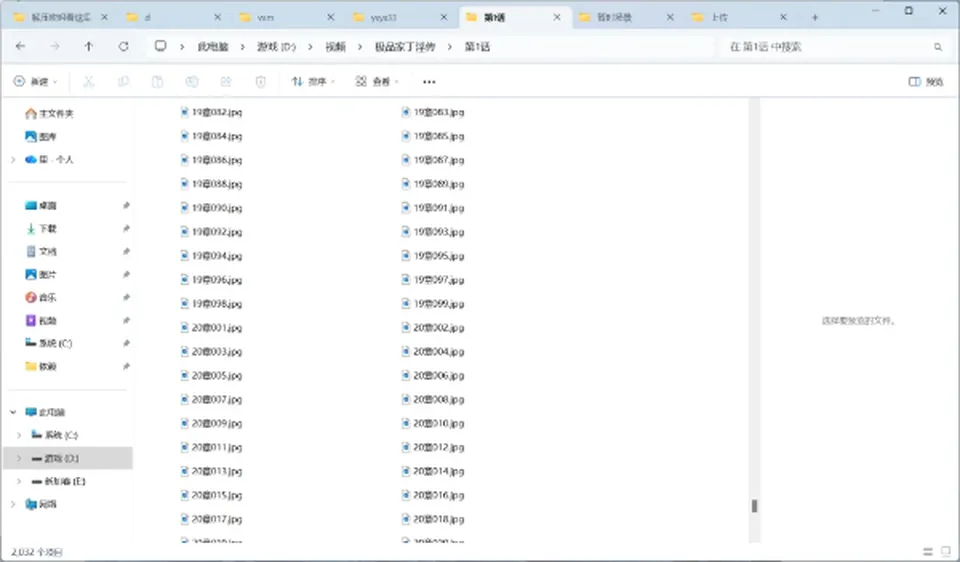960x562 pixels.
Task: Click 游戏 (D:) breadcrumb in address bar
Action: (276, 47)
